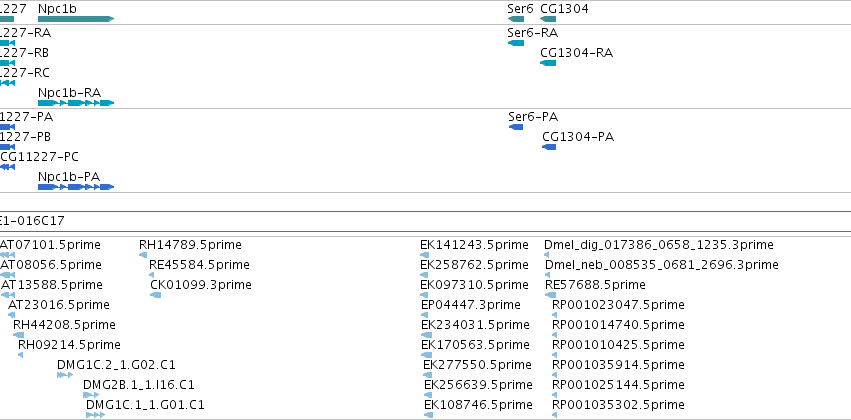Select the CG1304-PA protein glyph
The width and height of the screenshot is (851, 420).
(549, 147)
